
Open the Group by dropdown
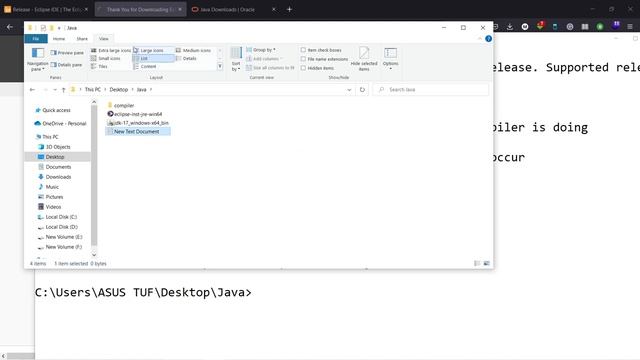coord(261,50)
